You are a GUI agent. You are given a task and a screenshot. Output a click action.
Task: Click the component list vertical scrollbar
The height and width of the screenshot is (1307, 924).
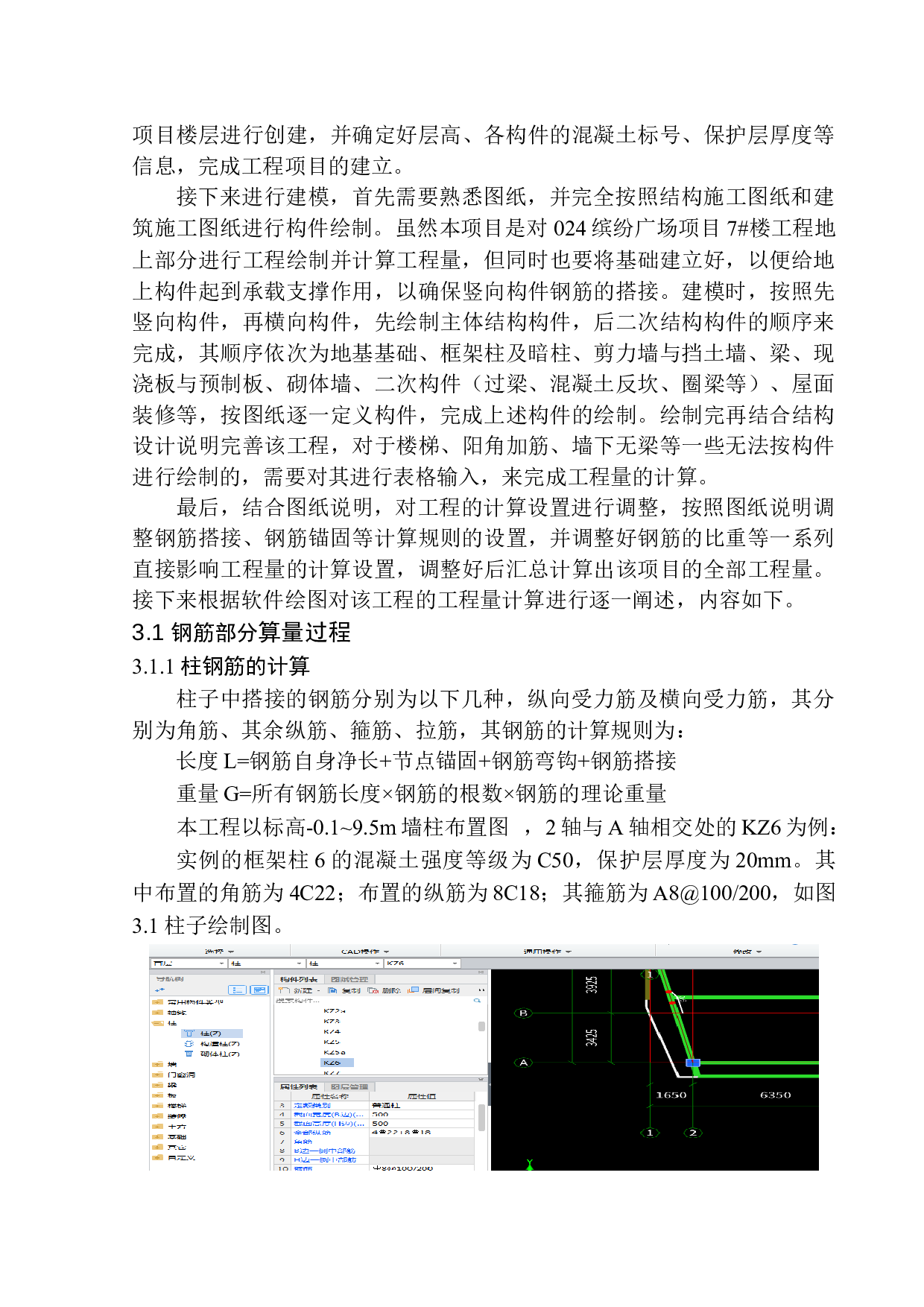pyautogui.click(x=481, y=1026)
